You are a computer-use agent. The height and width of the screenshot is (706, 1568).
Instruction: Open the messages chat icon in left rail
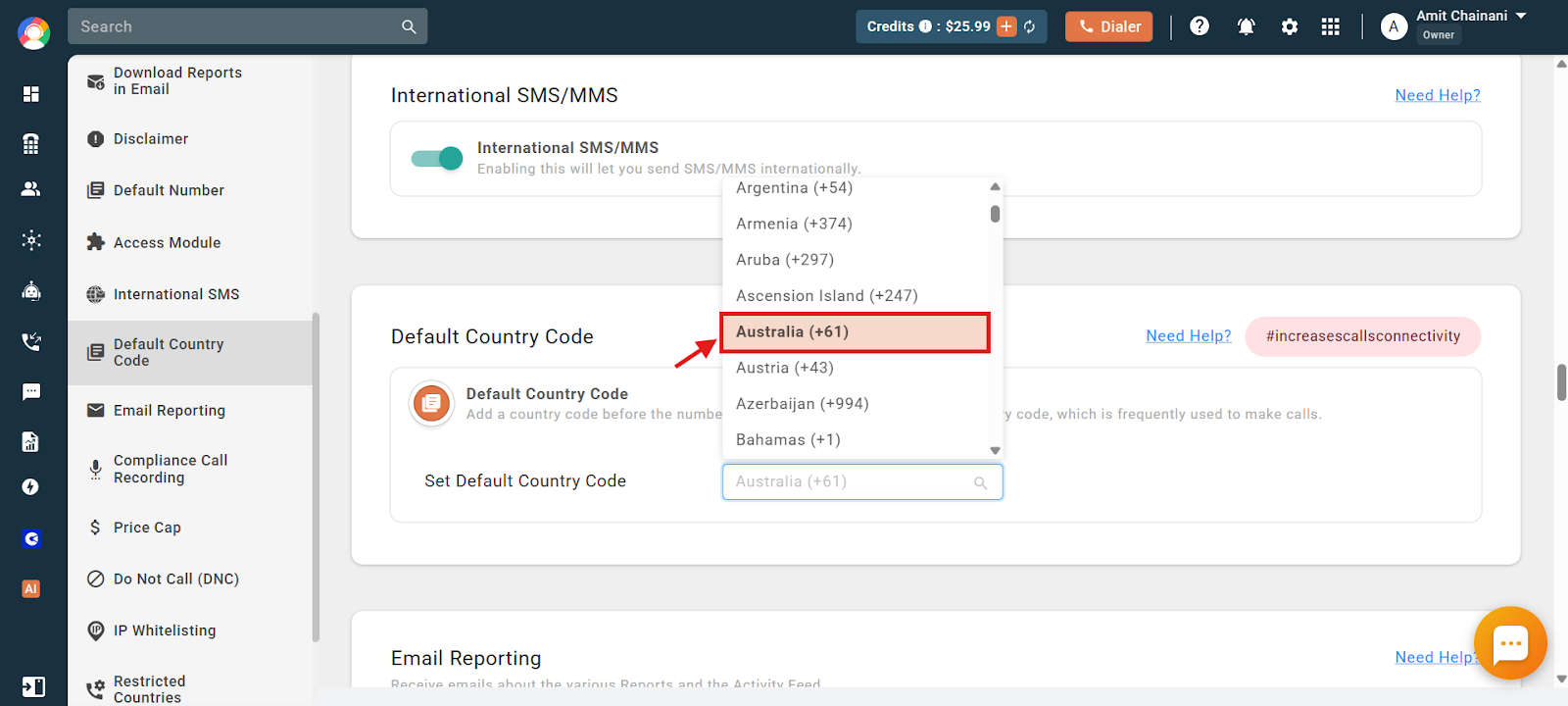(x=31, y=392)
